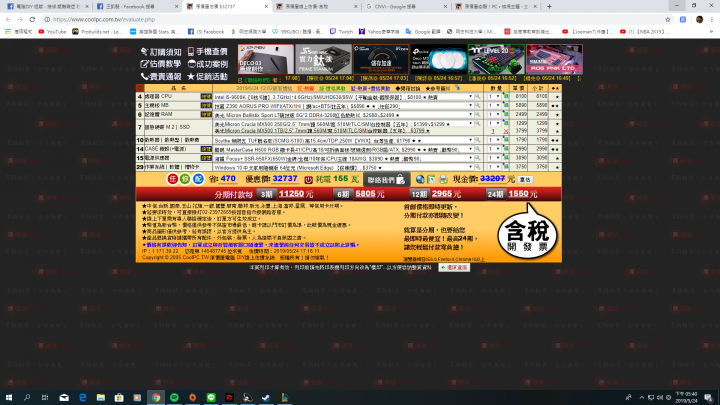This screenshot has height=405, width=720.
Task: Click the magnifier icon on the CASE row
Action: (x=478, y=149)
